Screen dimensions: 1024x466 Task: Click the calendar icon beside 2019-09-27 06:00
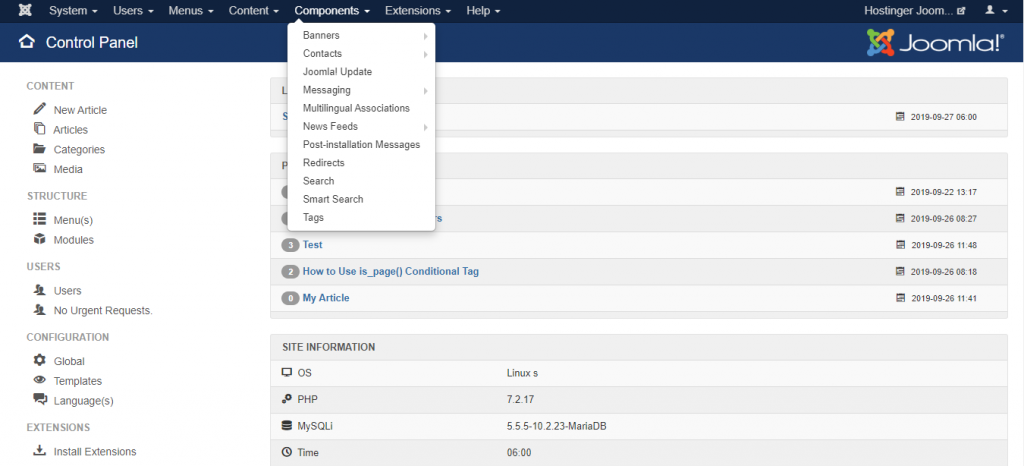click(x=900, y=117)
